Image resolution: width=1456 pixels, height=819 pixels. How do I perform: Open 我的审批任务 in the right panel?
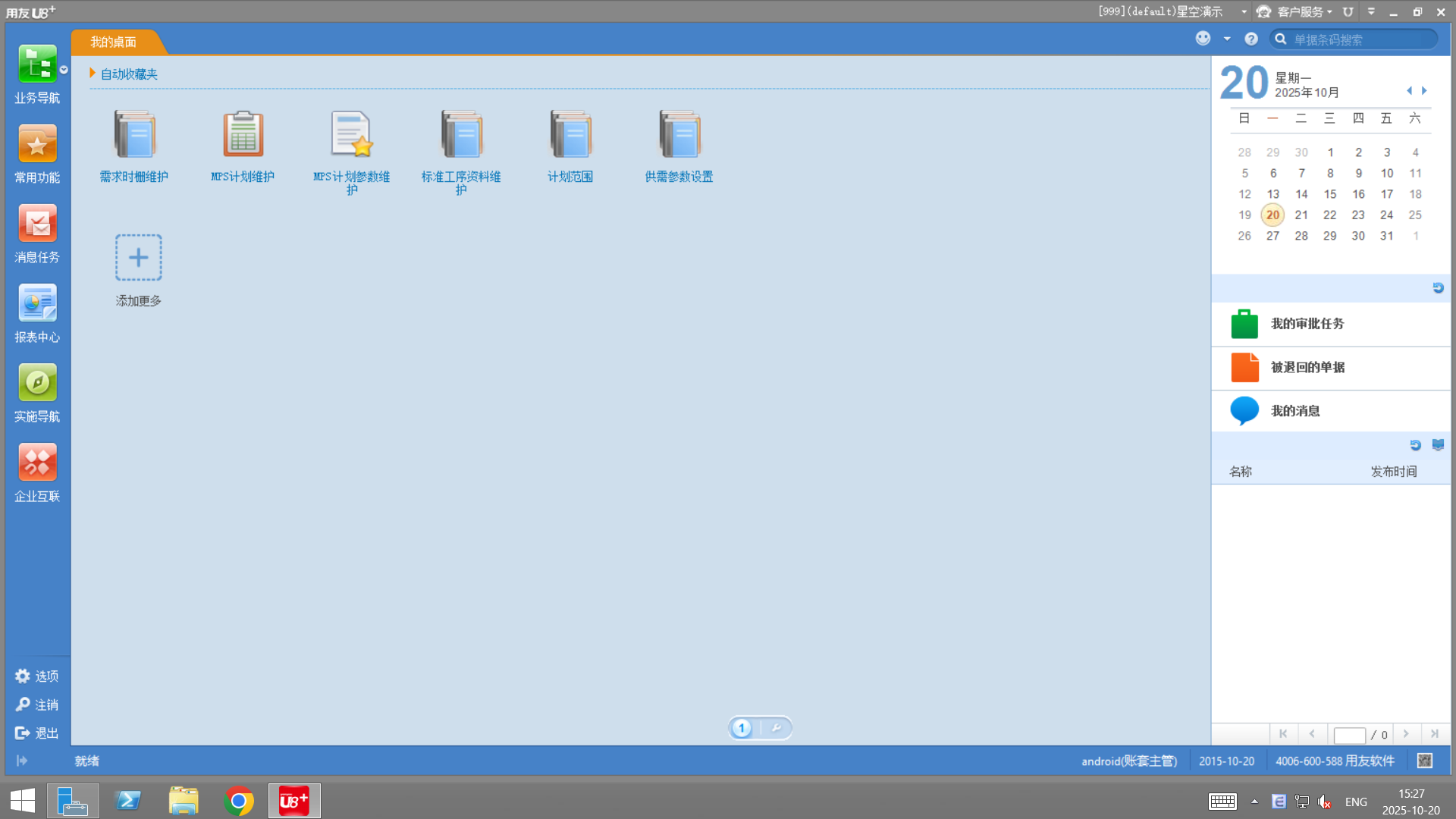click(1307, 324)
